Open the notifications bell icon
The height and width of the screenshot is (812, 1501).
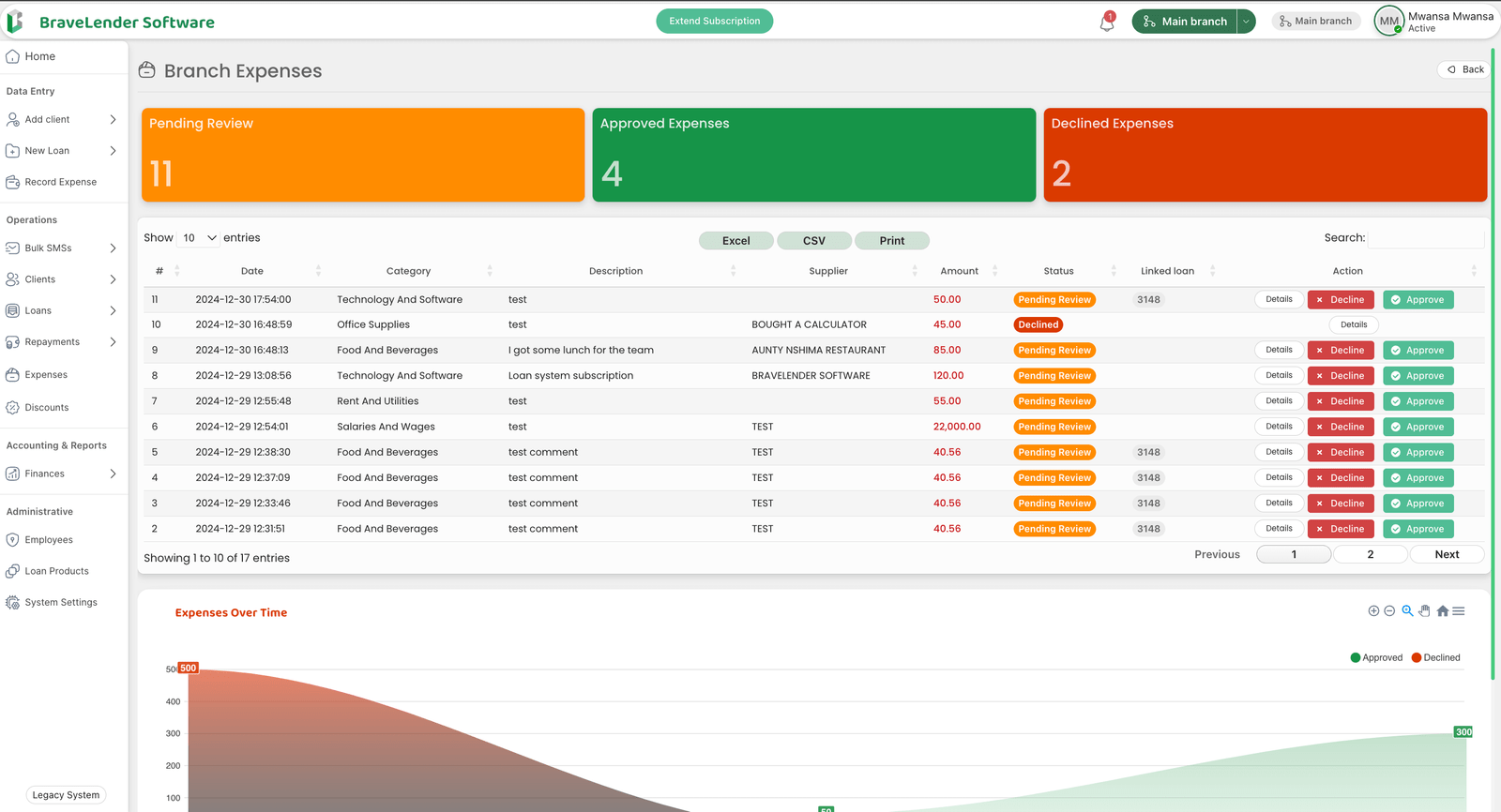1107,23
